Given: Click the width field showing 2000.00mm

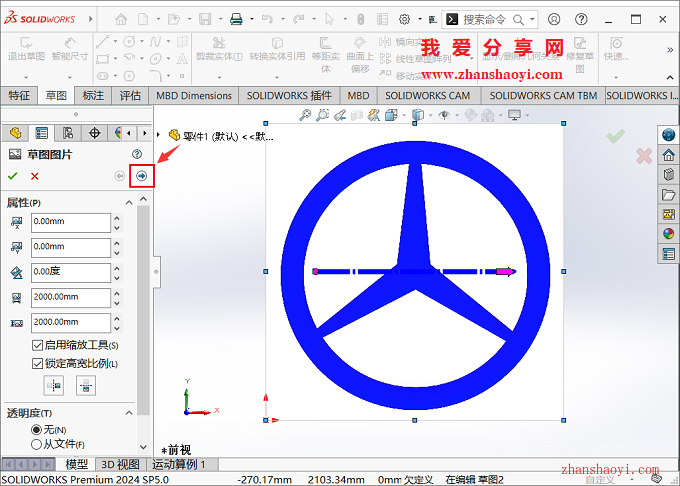Looking at the screenshot, I should click(x=70, y=297).
